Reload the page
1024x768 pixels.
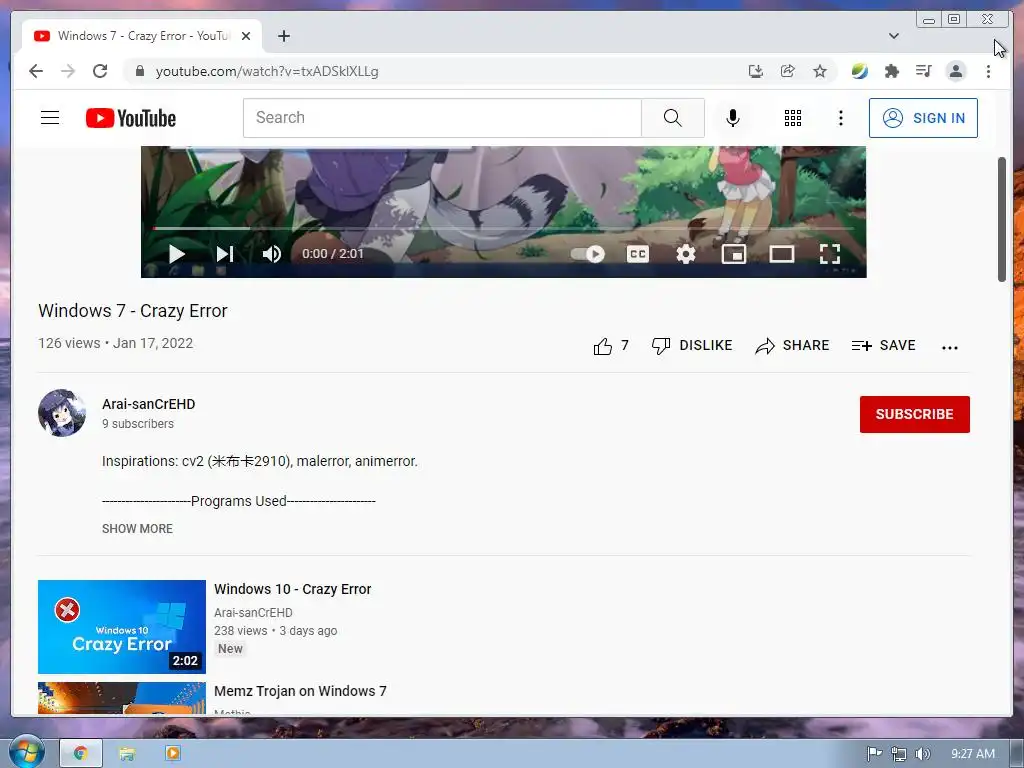100,71
